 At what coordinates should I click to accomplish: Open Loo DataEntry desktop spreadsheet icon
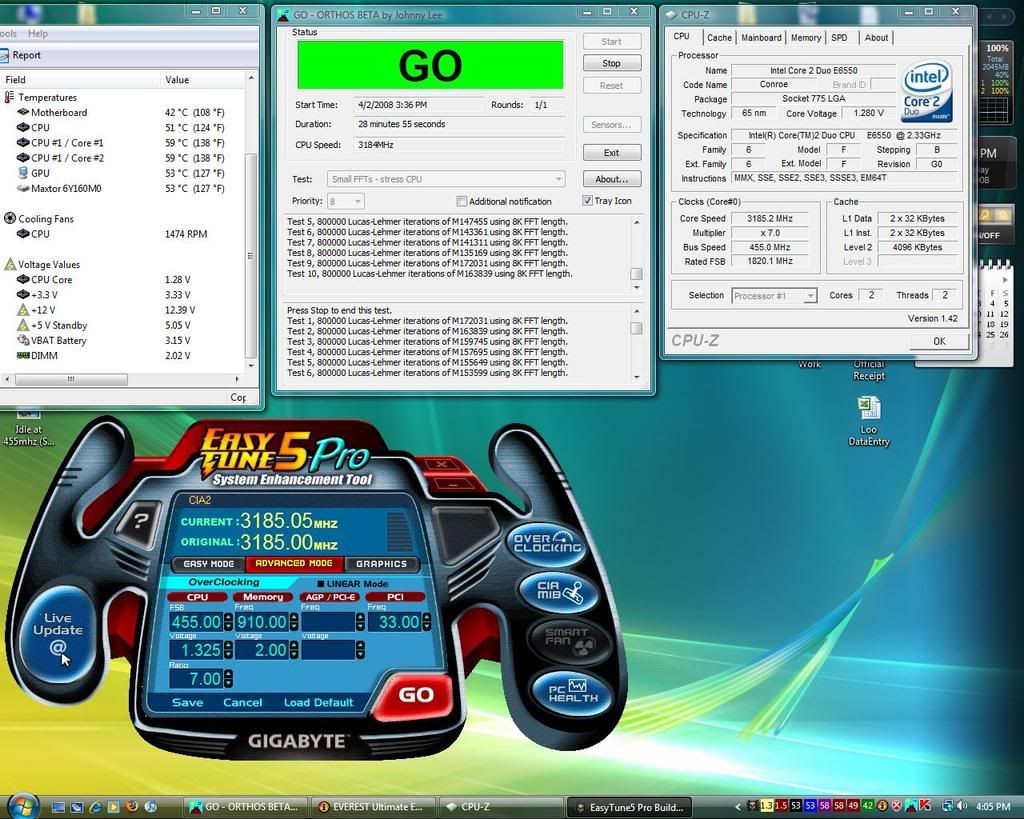coord(868,408)
